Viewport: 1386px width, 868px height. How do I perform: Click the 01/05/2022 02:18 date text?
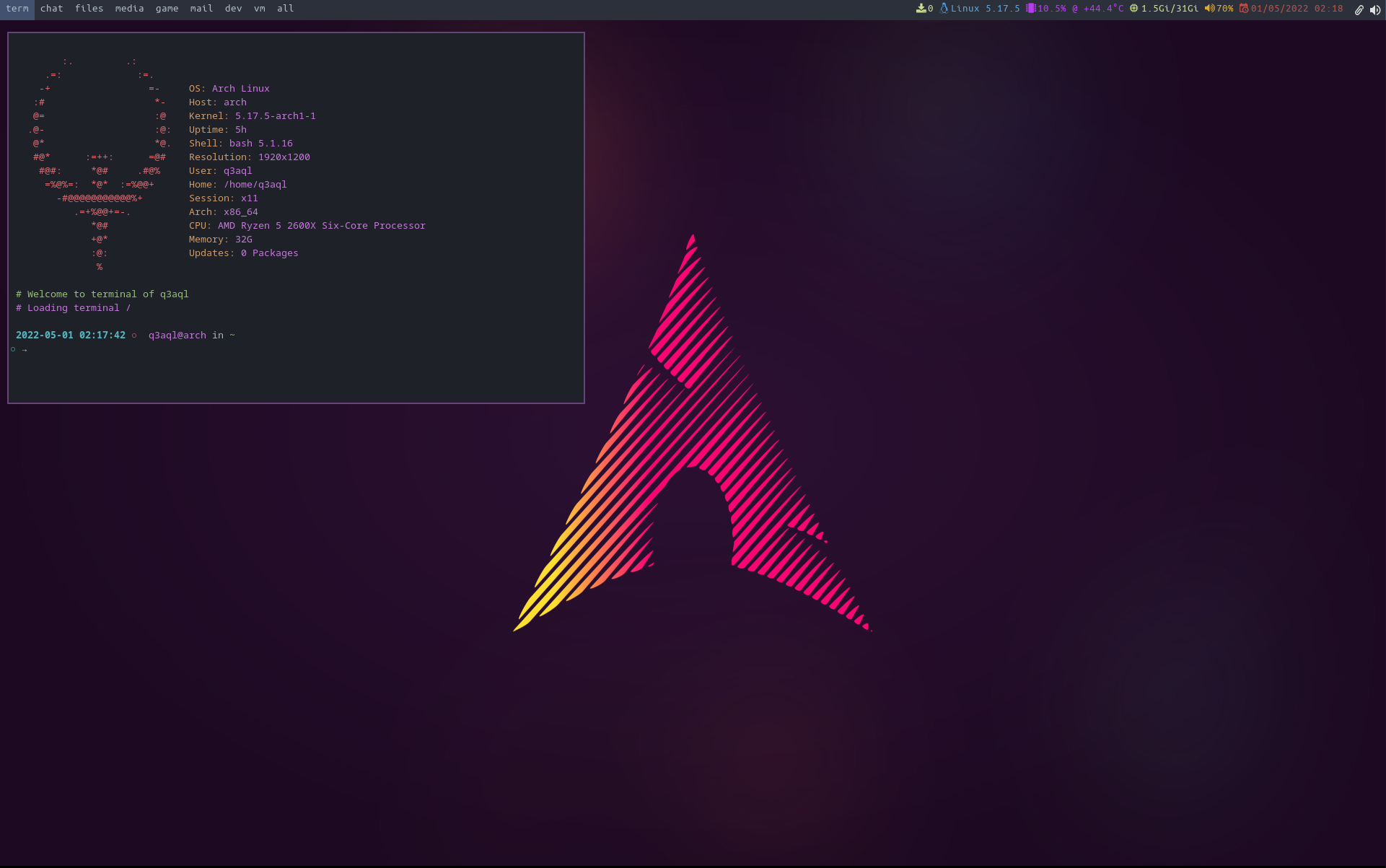(1297, 9)
